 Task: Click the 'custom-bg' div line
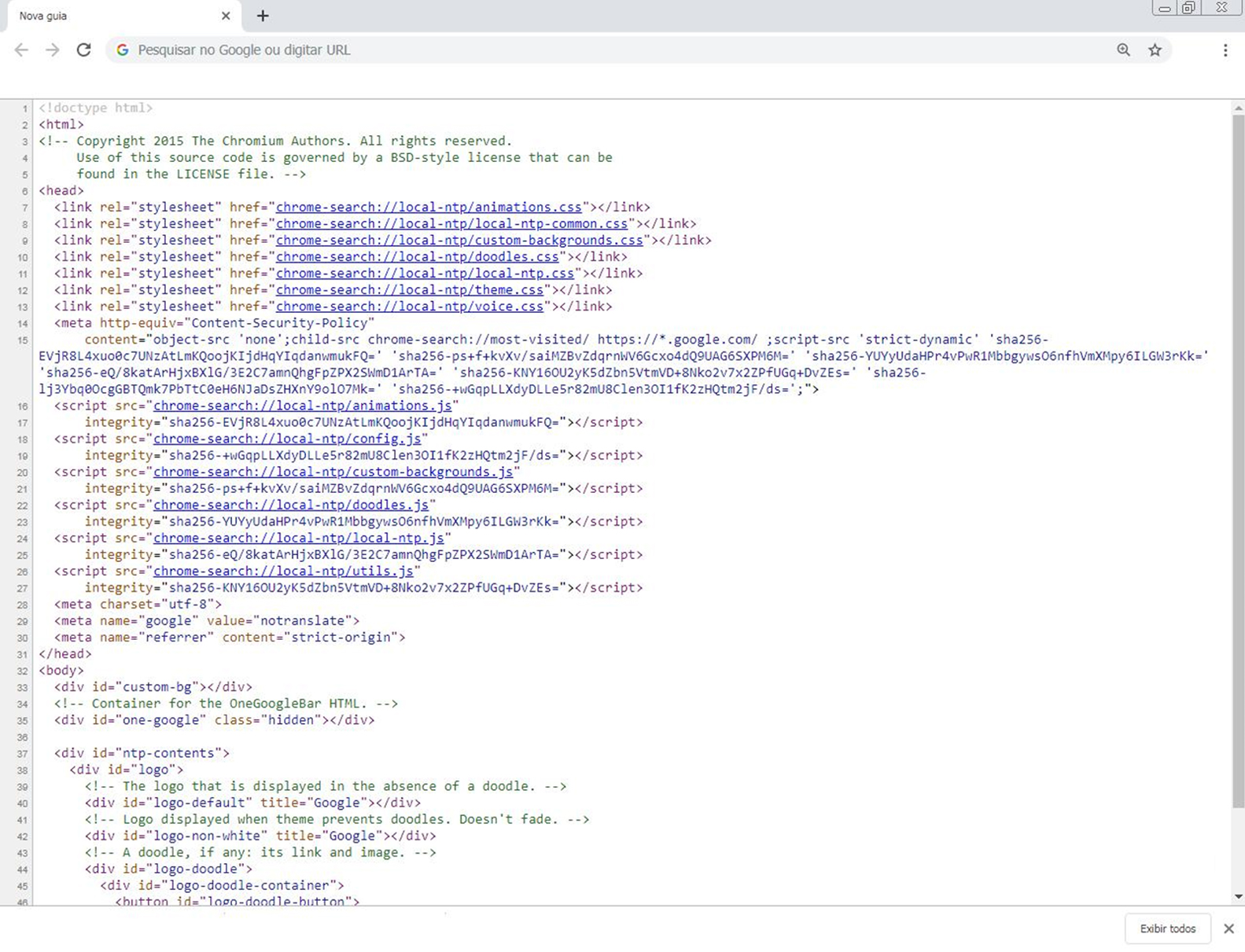(x=153, y=686)
